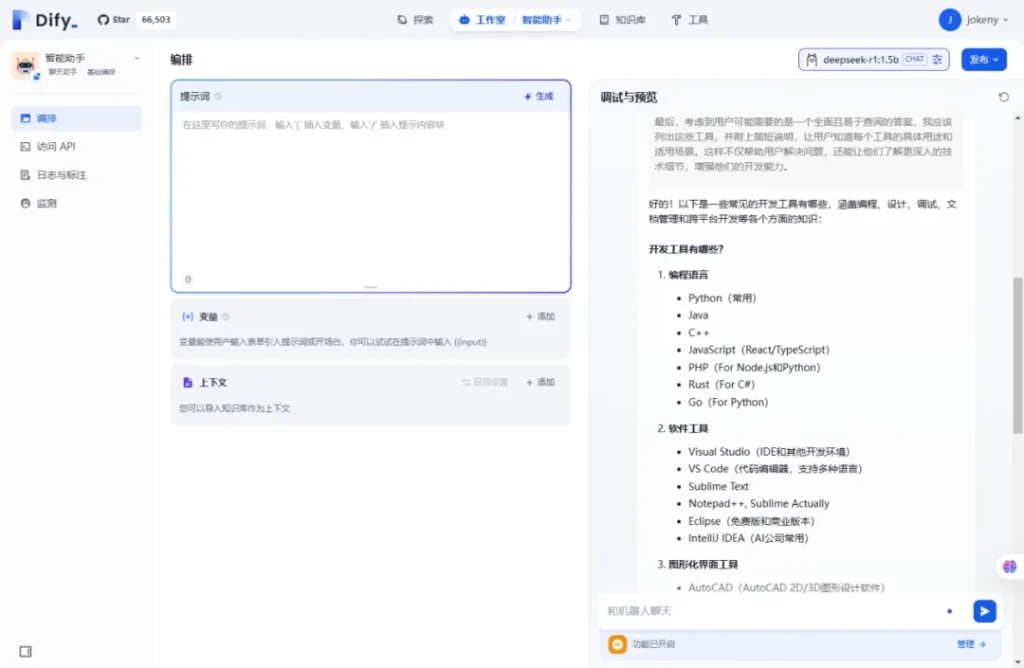Switch to the 知识库 tab
Screen dimensions: 1024x668
click(622, 20)
